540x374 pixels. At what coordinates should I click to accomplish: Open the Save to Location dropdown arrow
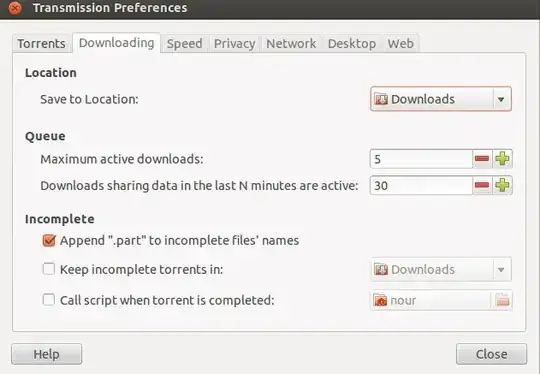[x=501, y=99]
